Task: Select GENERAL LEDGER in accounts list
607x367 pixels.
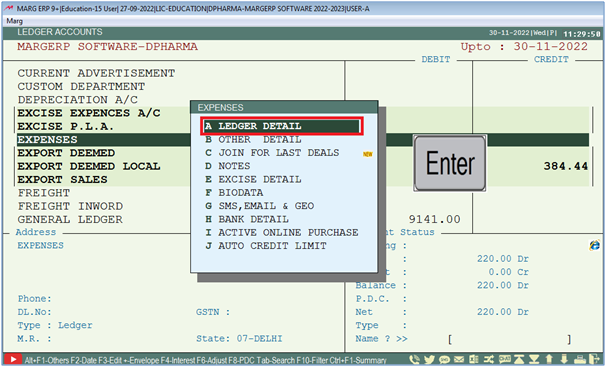Action: [70, 220]
